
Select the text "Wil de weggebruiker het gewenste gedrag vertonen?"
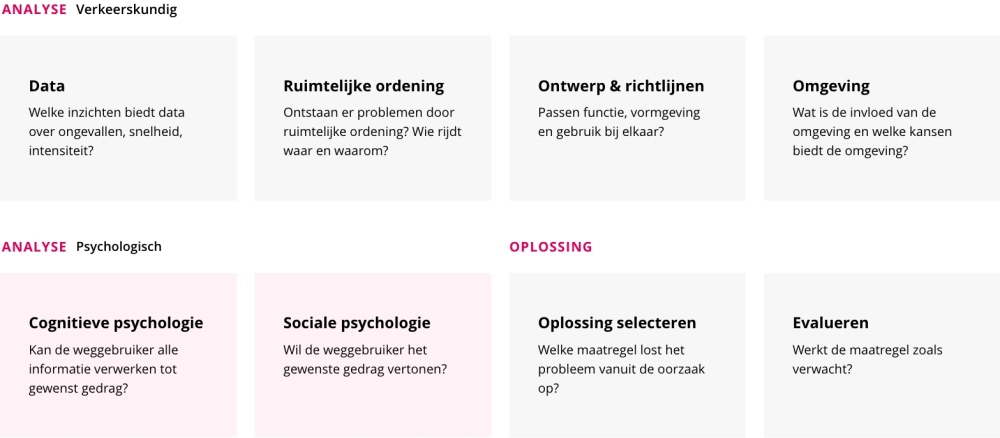click(365, 359)
